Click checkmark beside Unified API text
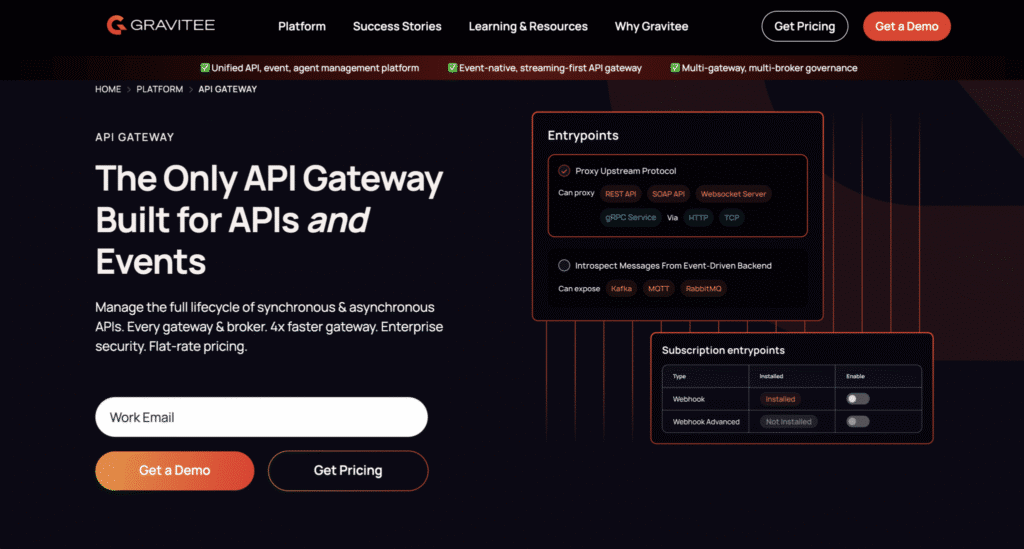Viewport: 1024px width, 549px height. coord(204,67)
